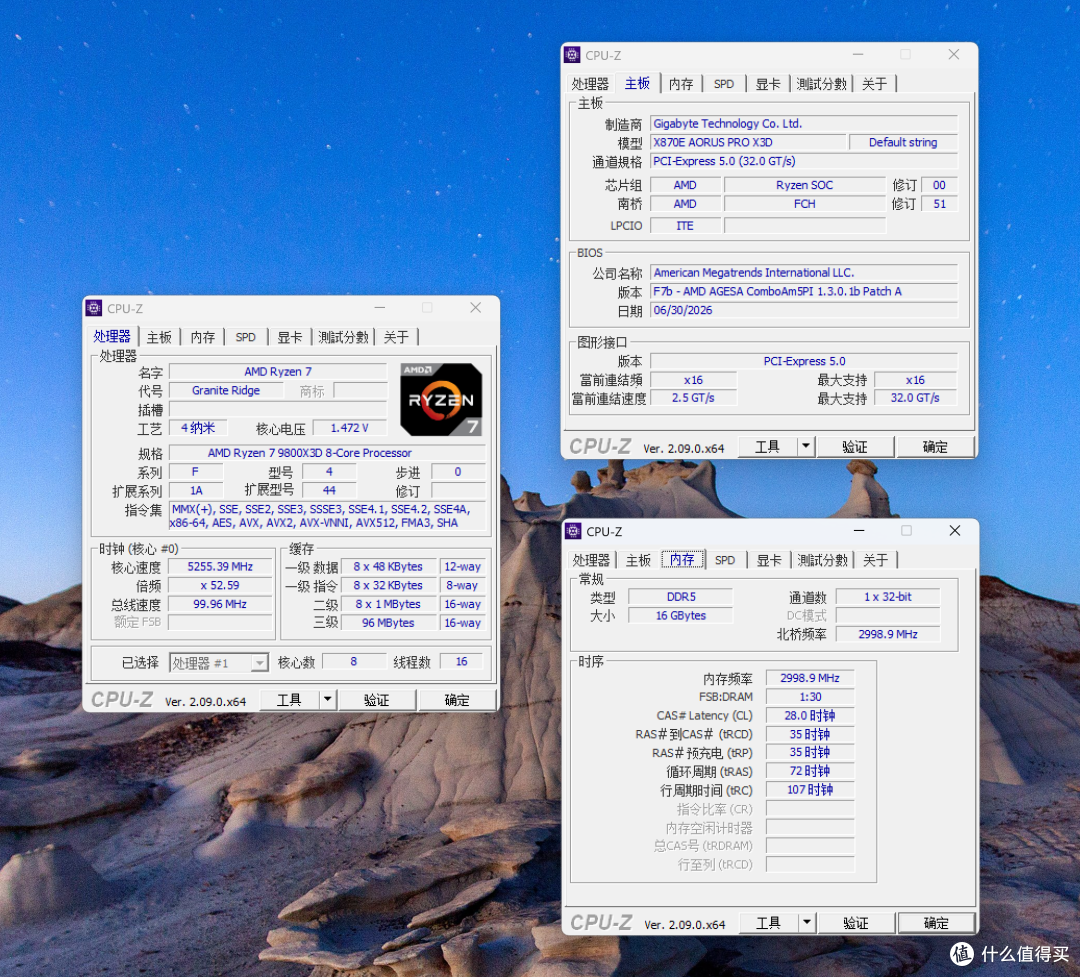Switch to 关于 tab in motherboard window
This screenshot has width=1080, height=977.
coord(874,84)
